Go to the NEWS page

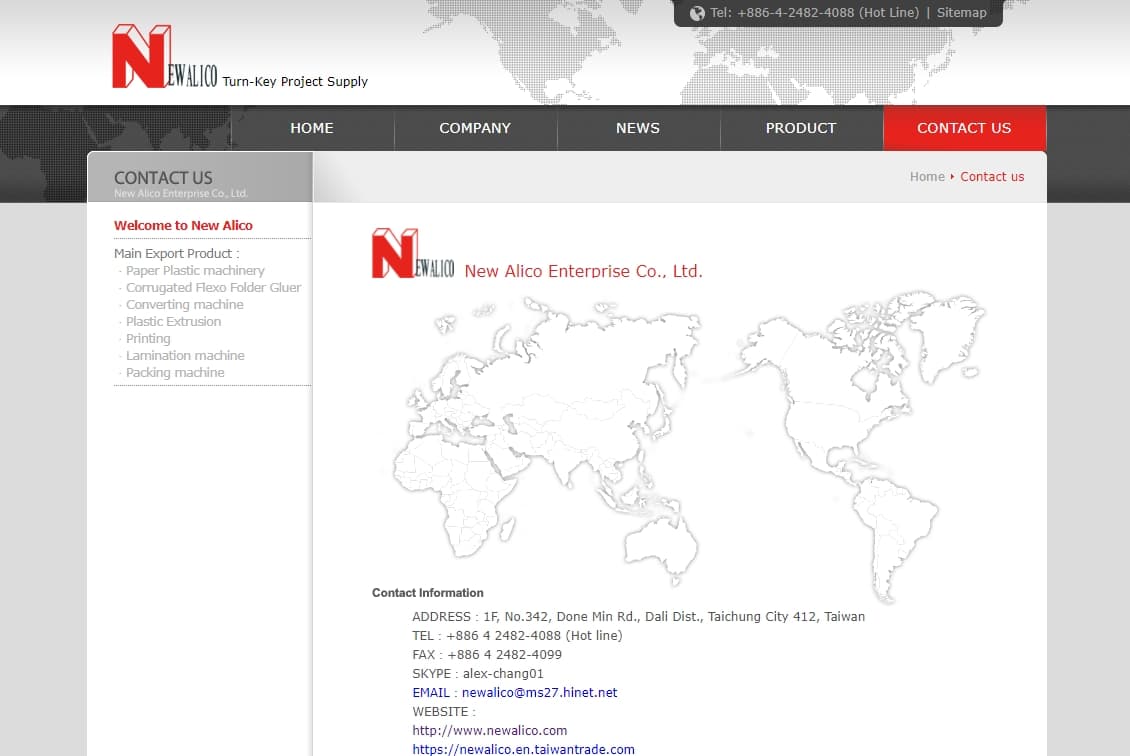tap(638, 128)
